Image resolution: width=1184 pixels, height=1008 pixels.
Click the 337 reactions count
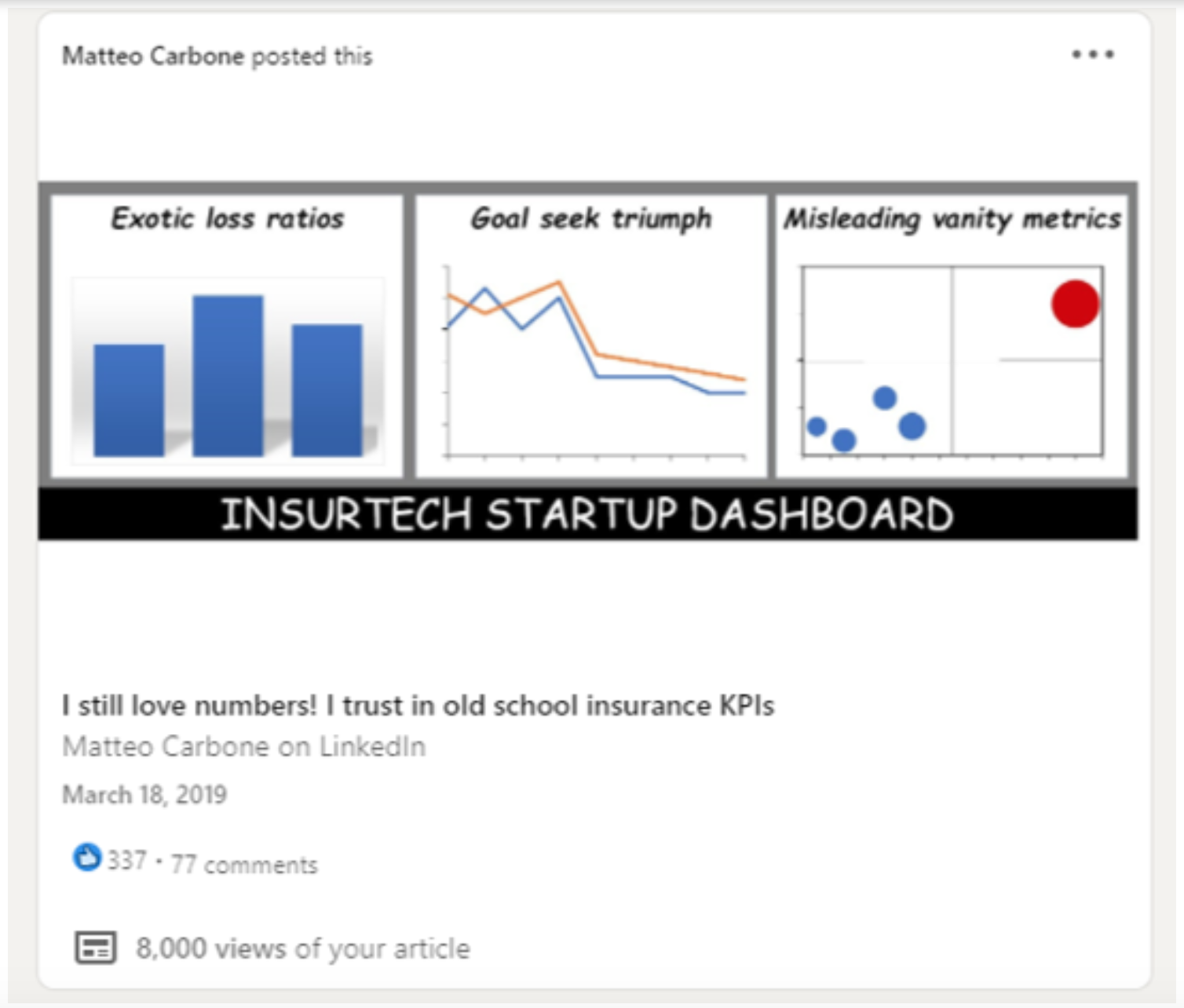[127, 860]
